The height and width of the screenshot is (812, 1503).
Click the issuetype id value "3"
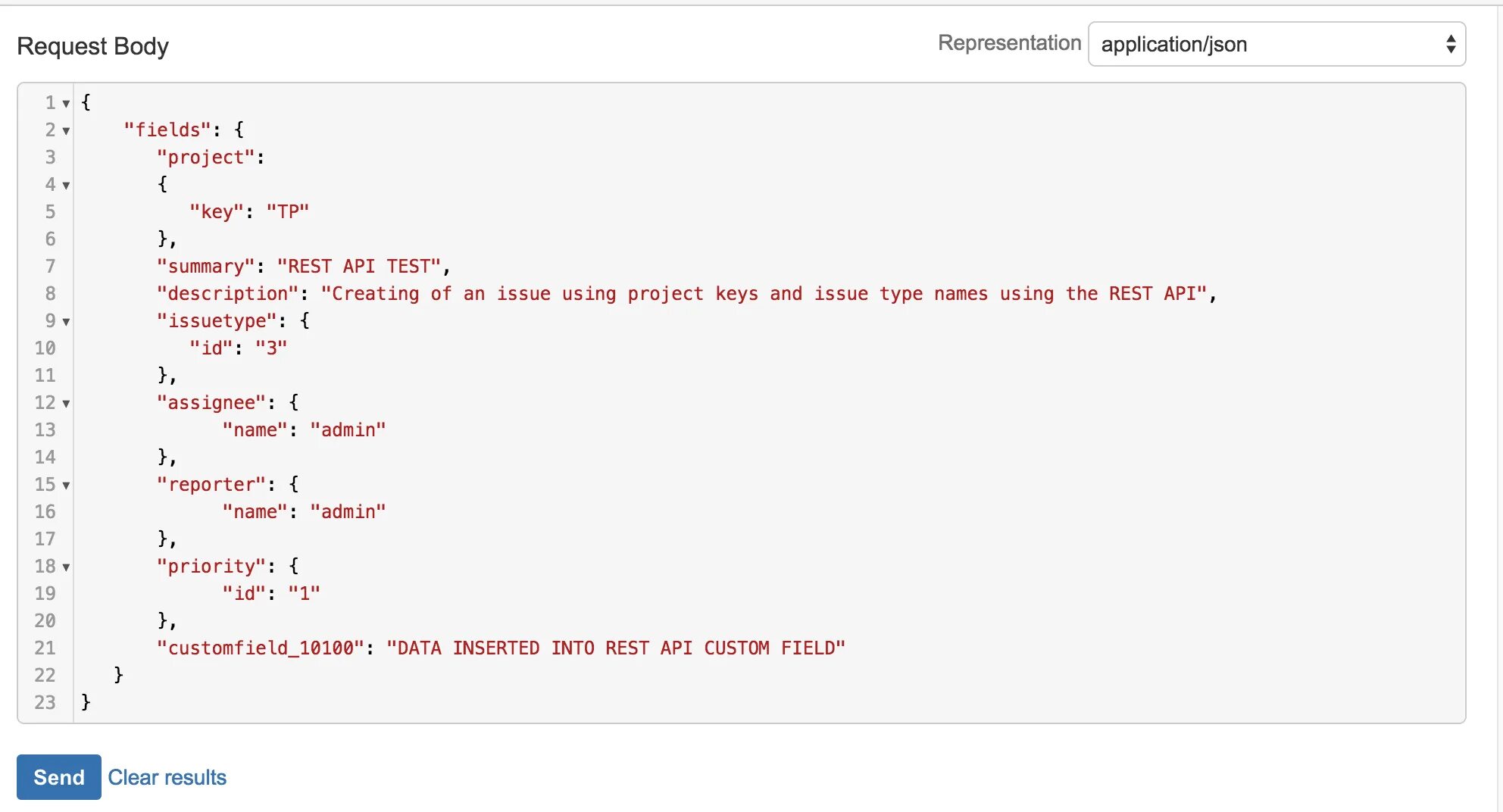(x=271, y=348)
